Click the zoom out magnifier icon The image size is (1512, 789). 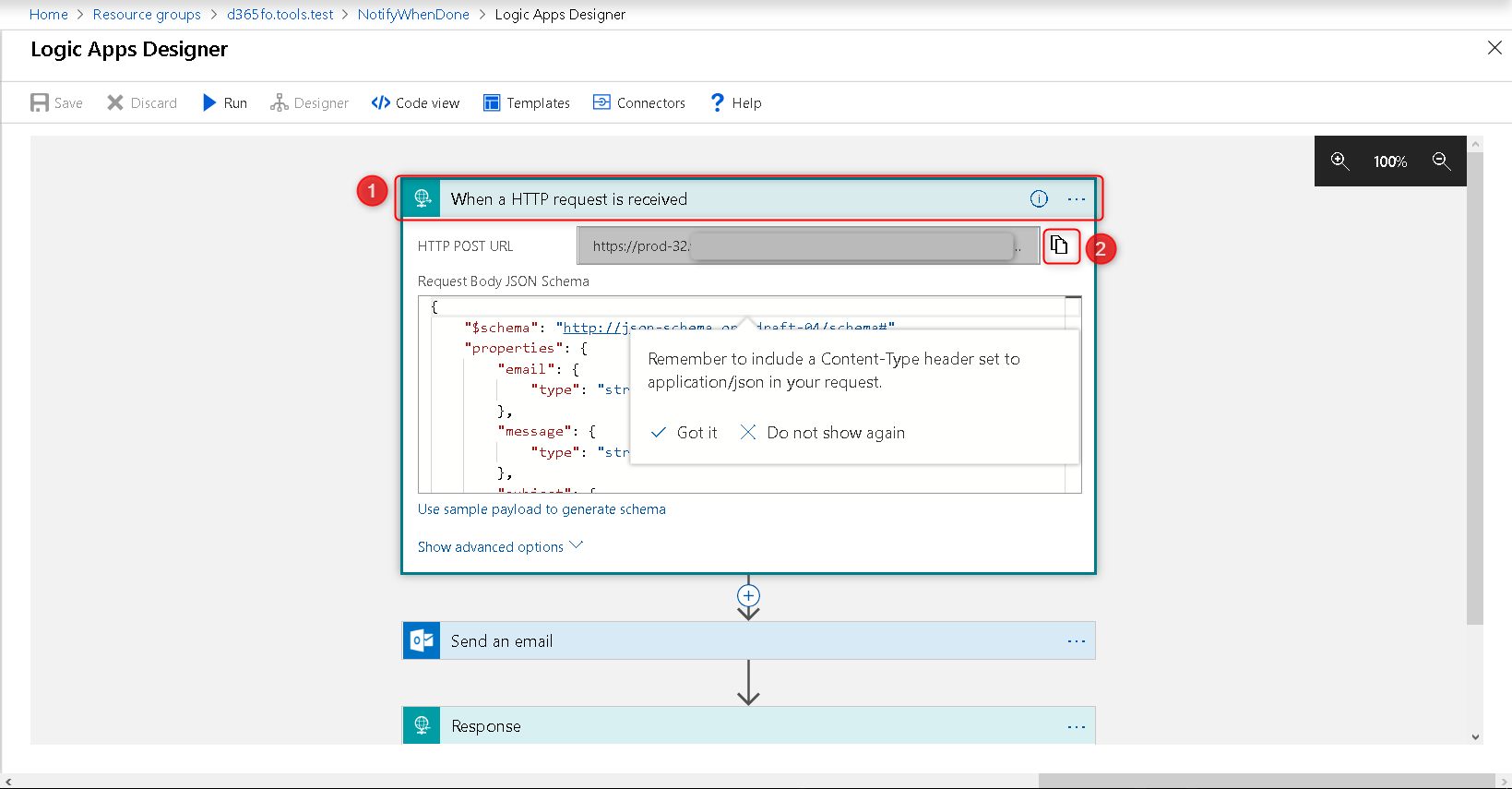point(1441,161)
